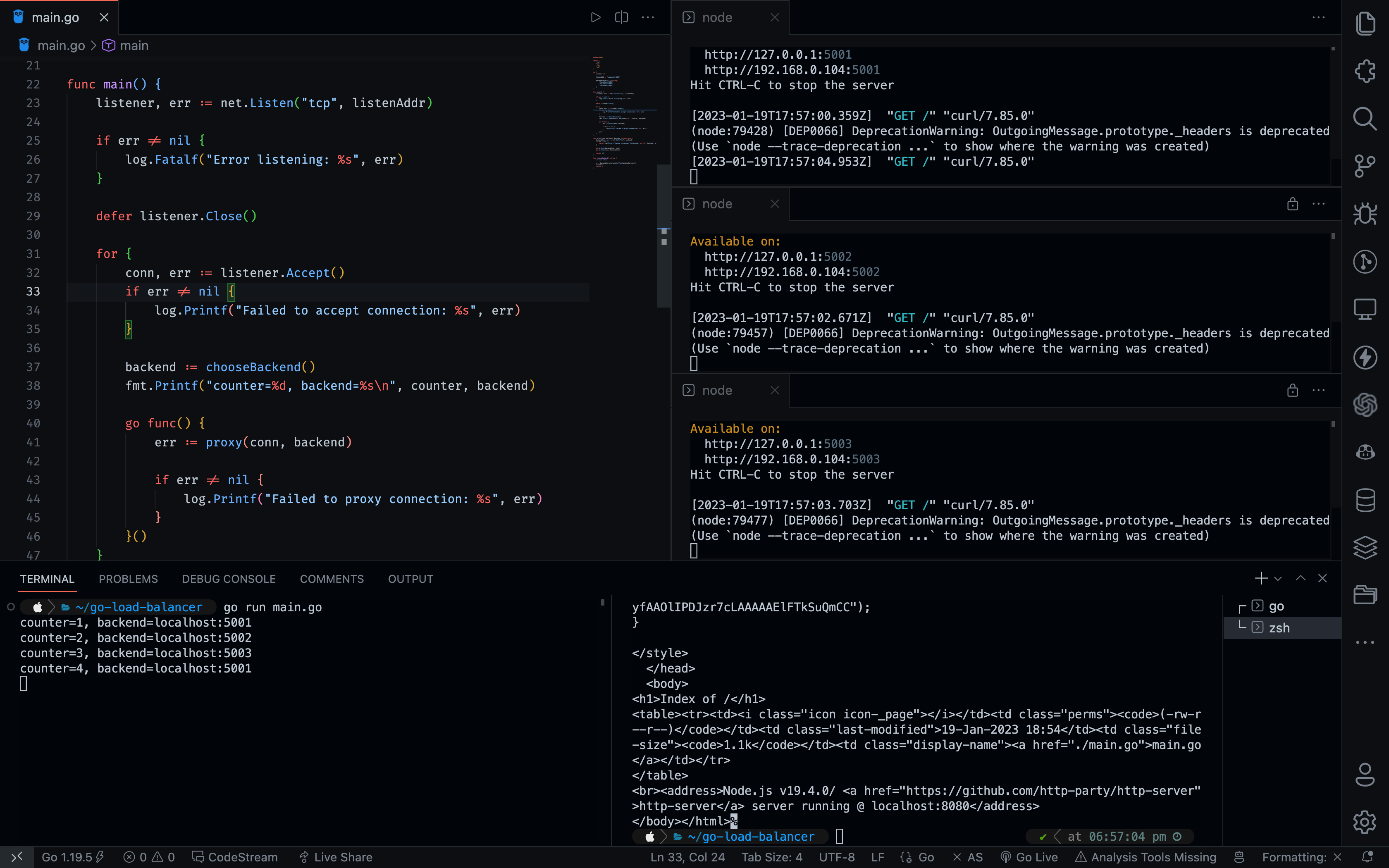The height and width of the screenshot is (868, 1389).
Task: Toggle the lock on second node terminal
Action: [1292, 204]
